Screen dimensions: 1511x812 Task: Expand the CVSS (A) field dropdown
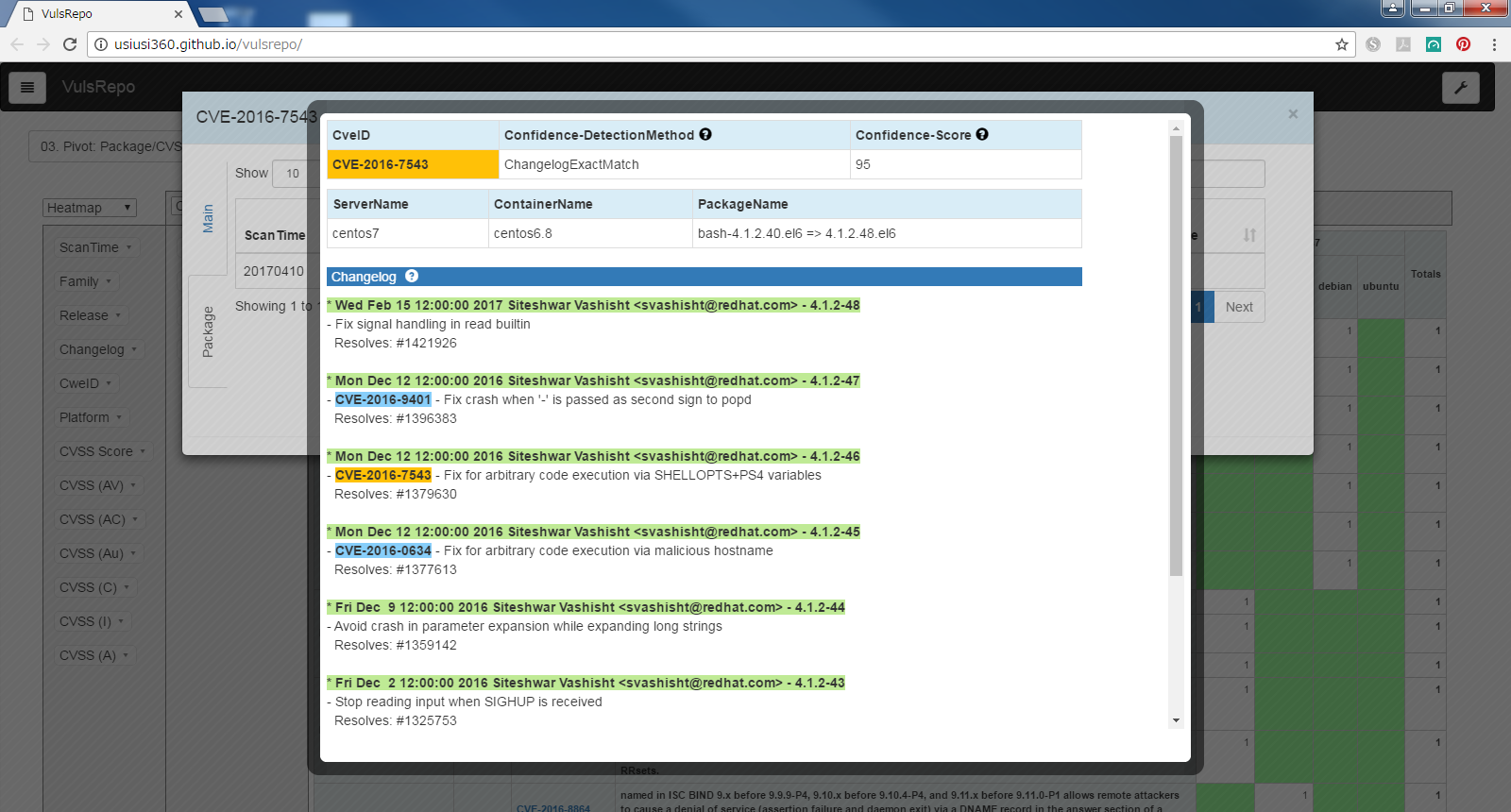[x=126, y=655]
